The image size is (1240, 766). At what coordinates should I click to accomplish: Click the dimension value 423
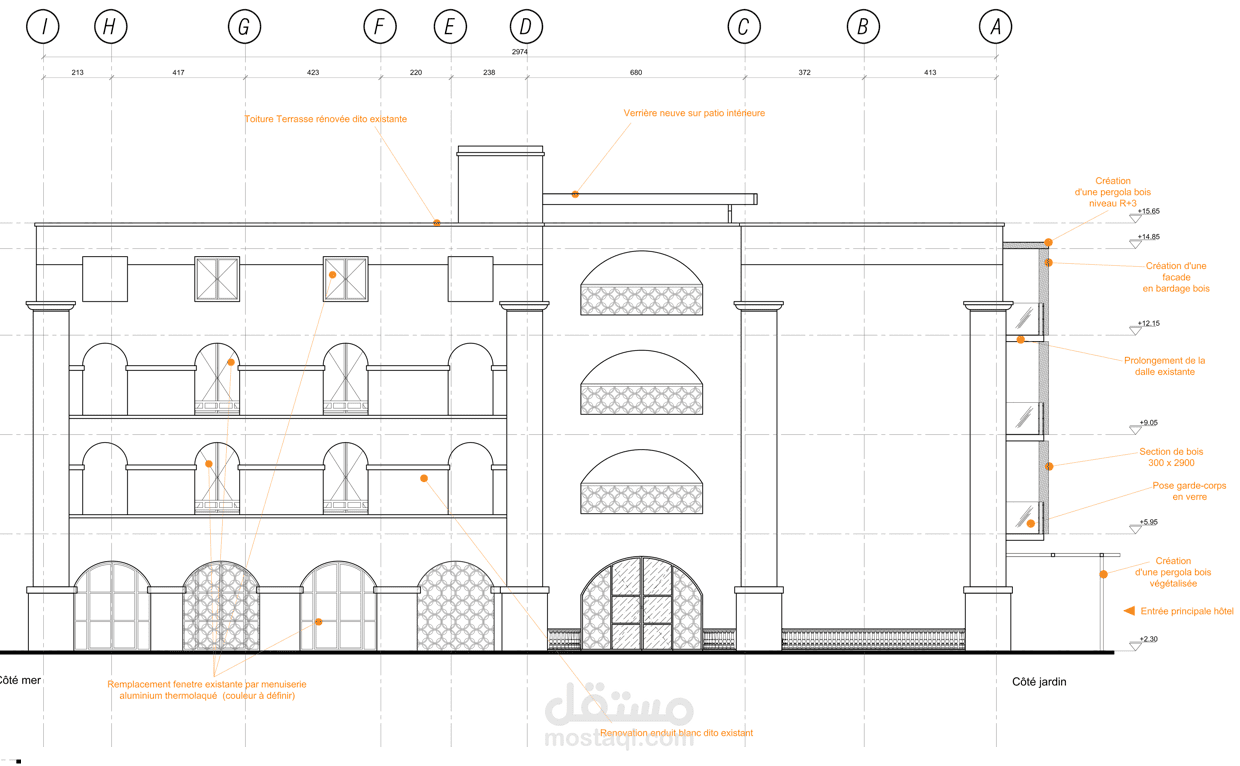313,72
